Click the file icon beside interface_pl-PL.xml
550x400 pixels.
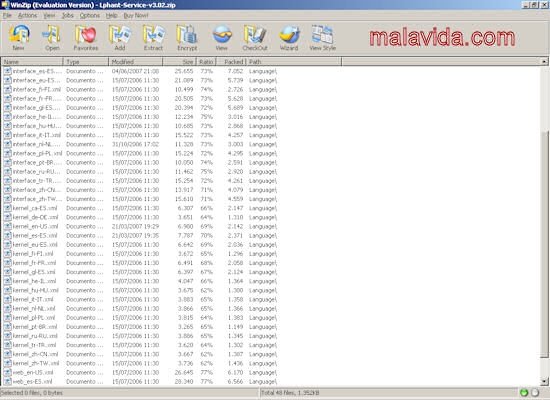[x=7, y=153]
